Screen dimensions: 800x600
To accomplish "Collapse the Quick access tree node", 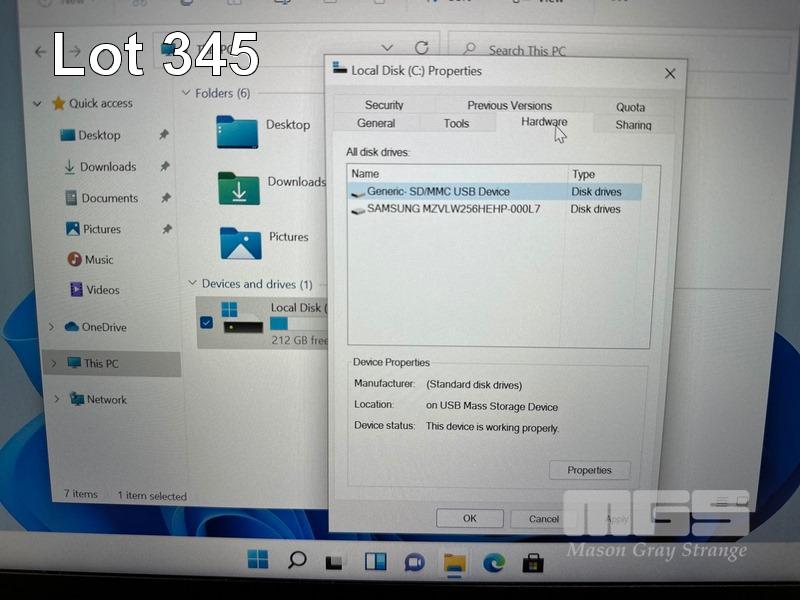I will (x=38, y=103).
